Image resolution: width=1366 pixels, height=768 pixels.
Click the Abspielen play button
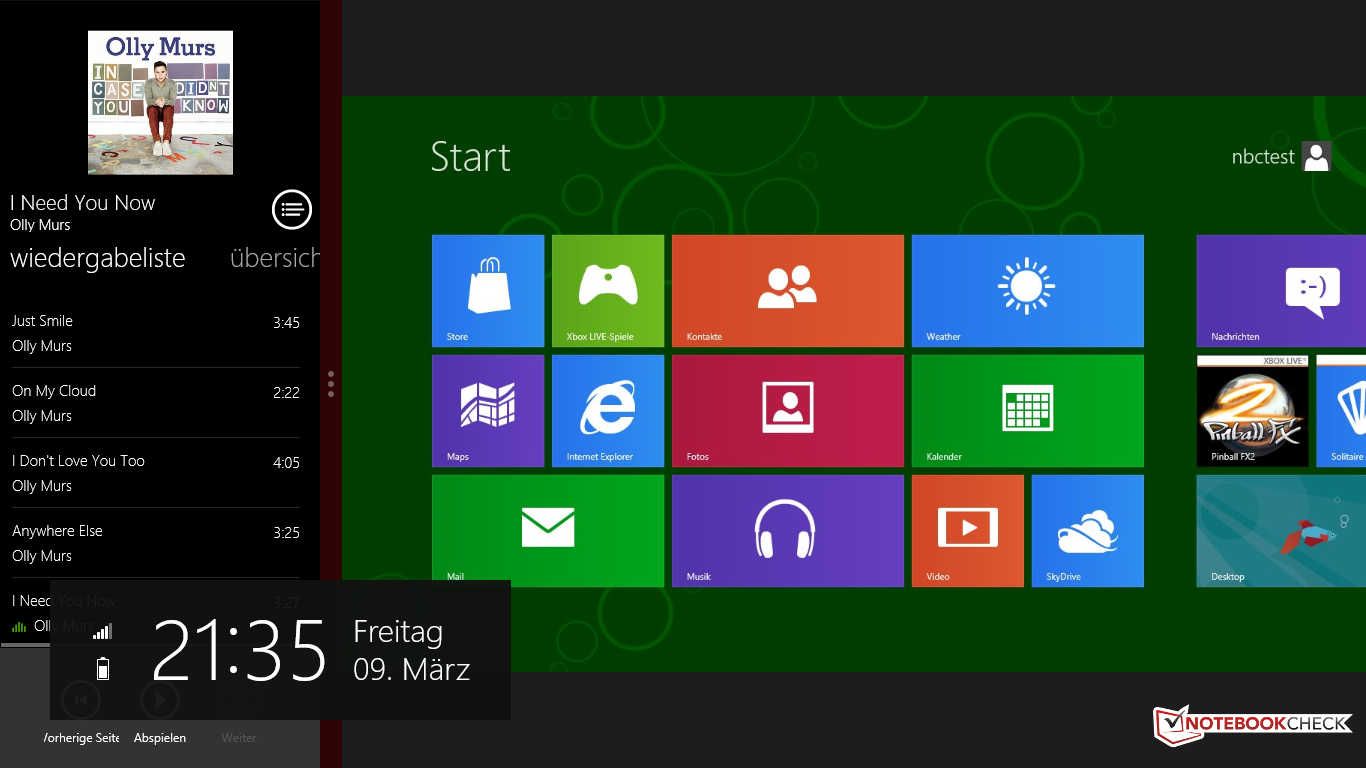(x=160, y=701)
